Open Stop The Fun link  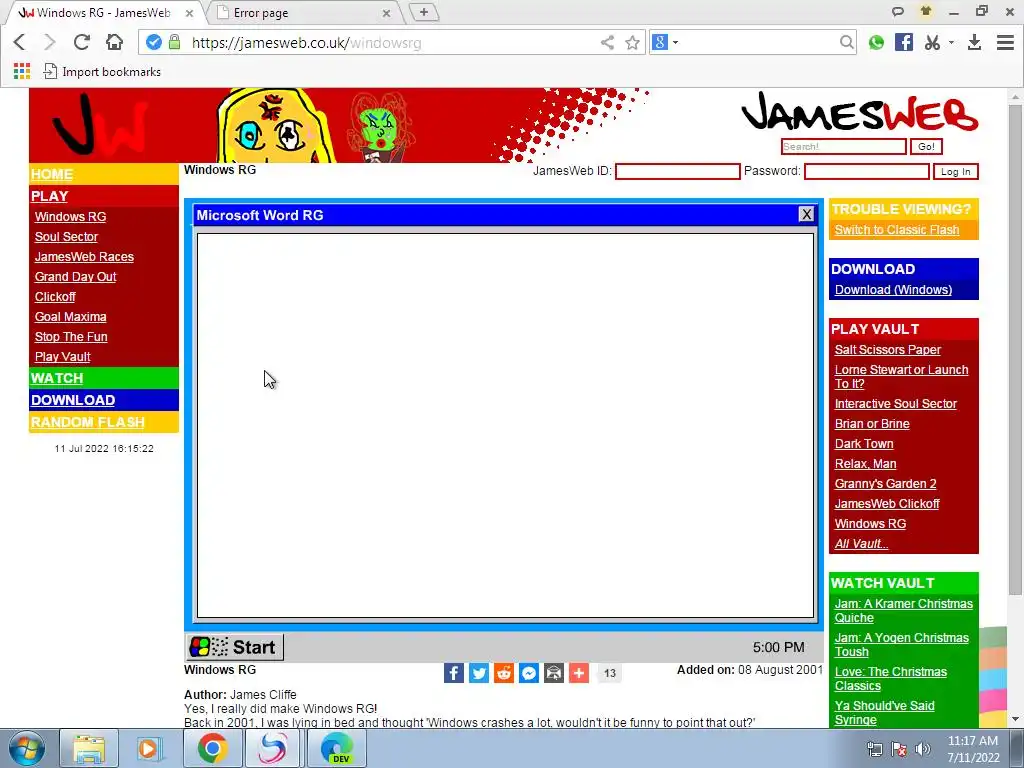[x=71, y=337]
